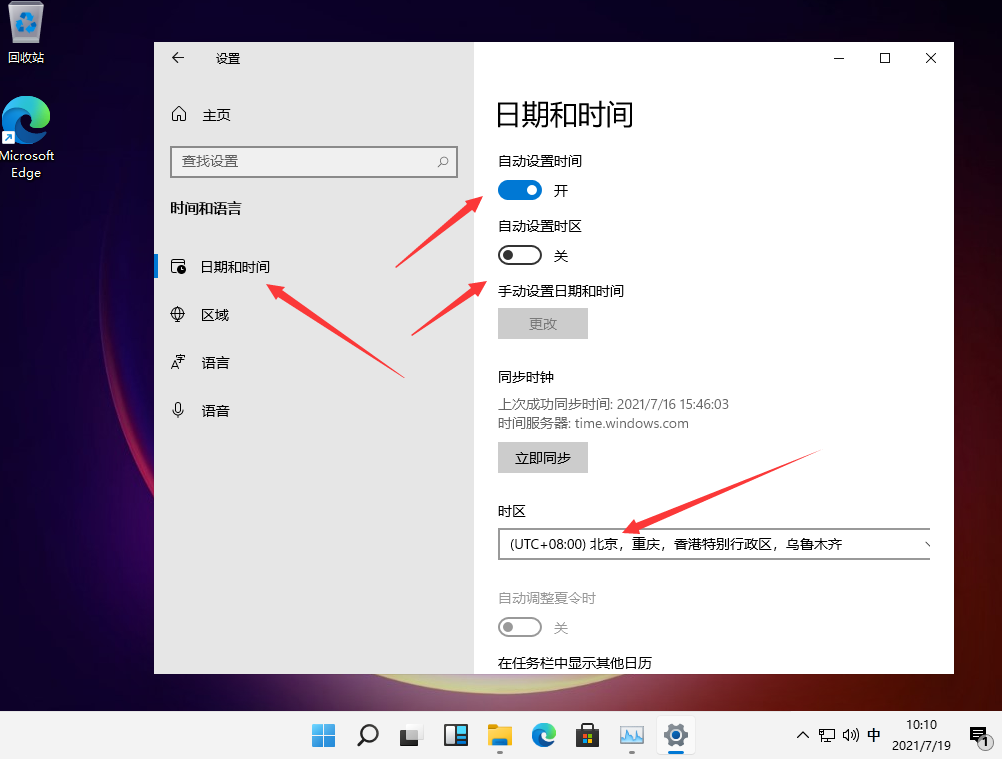Click the 更改 button
Screen dimensions: 1002x759
click(543, 324)
